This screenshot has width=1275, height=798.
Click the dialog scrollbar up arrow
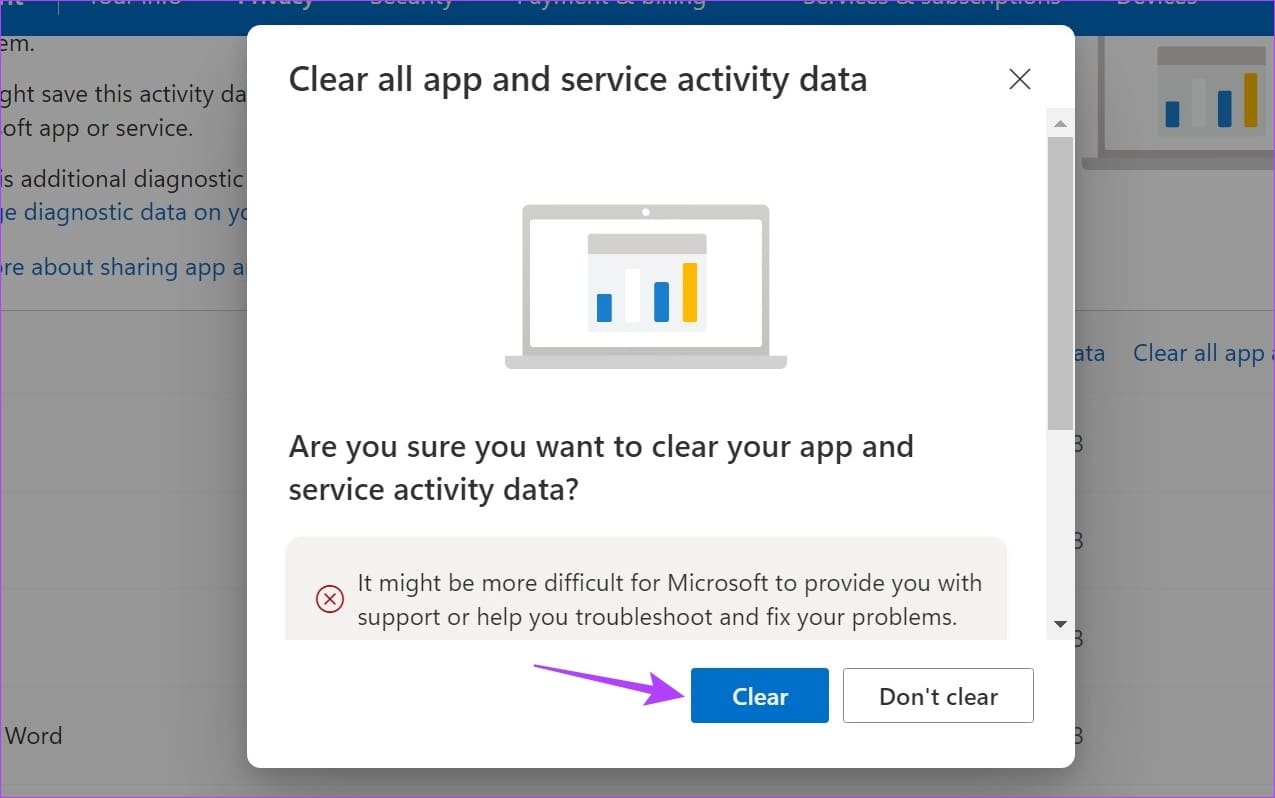tap(1060, 125)
